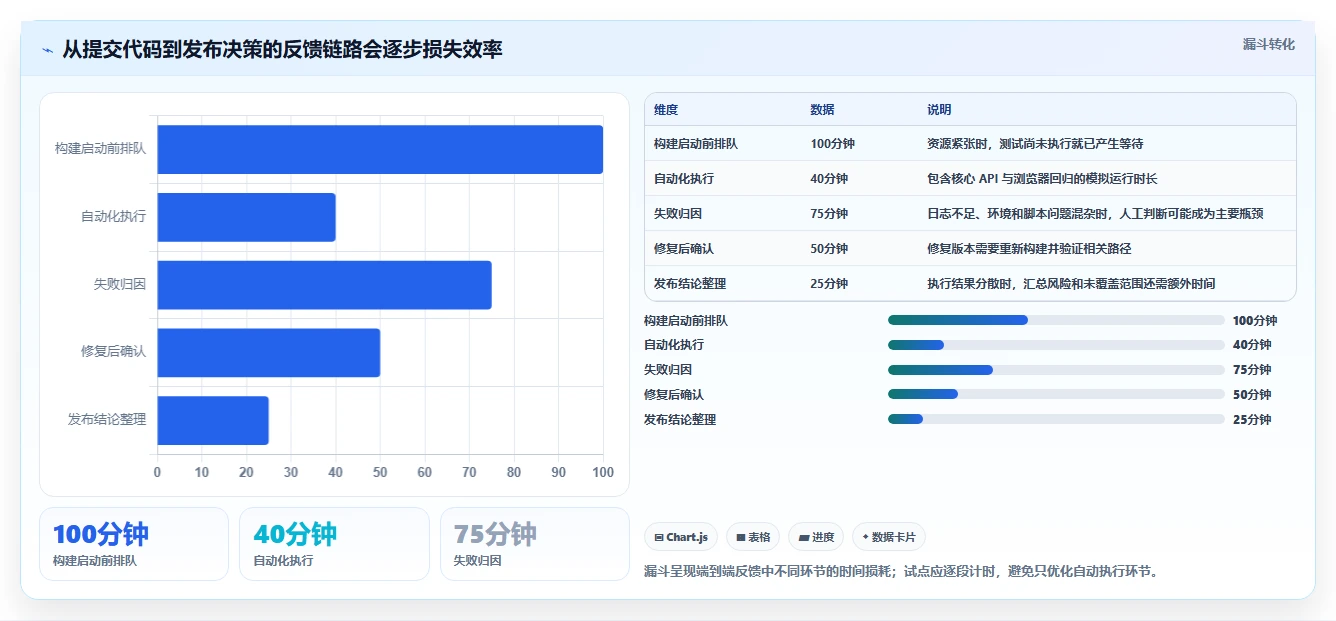Click table cell 自动化执行

[684, 179]
